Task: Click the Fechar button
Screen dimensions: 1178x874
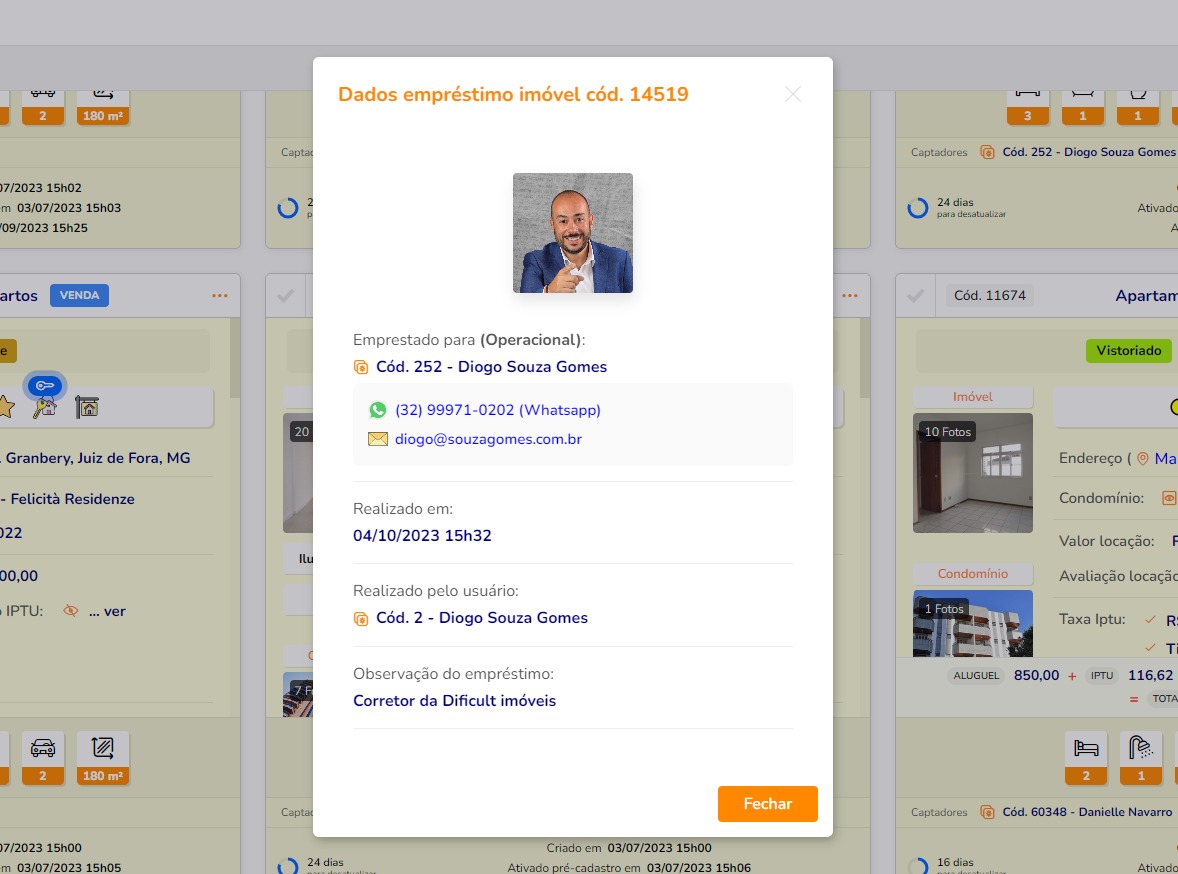Action: coord(767,804)
